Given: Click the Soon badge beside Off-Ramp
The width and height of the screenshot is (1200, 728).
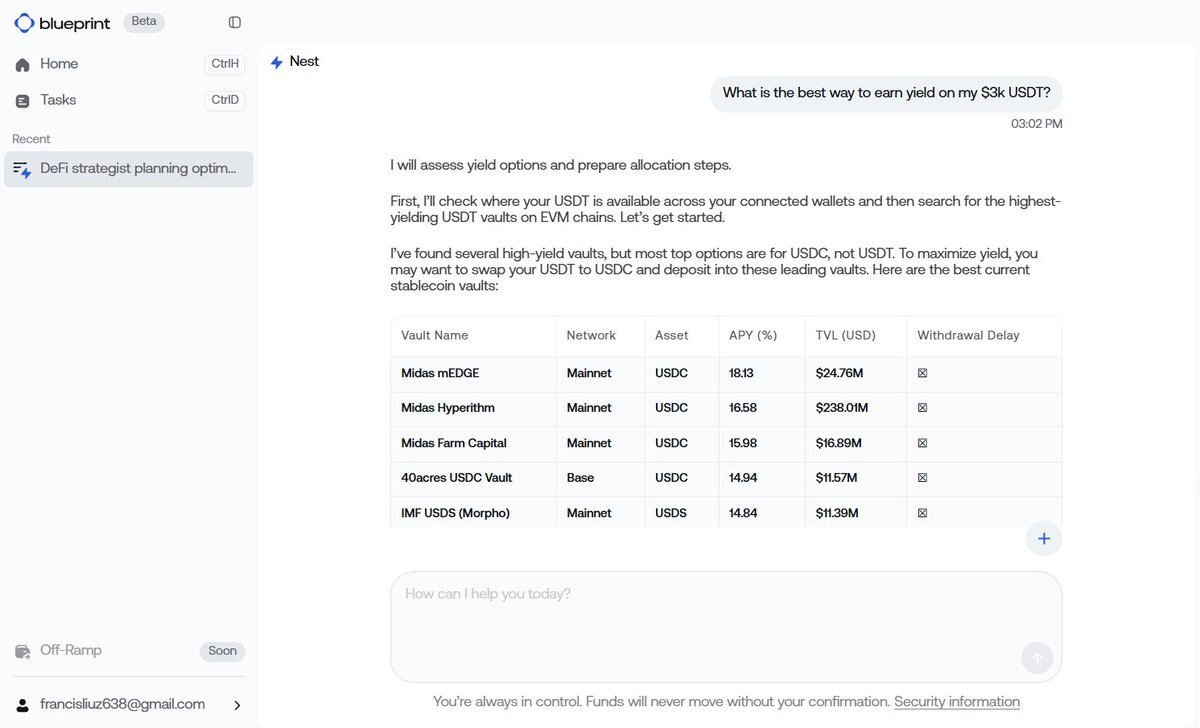Looking at the screenshot, I should coord(222,651).
